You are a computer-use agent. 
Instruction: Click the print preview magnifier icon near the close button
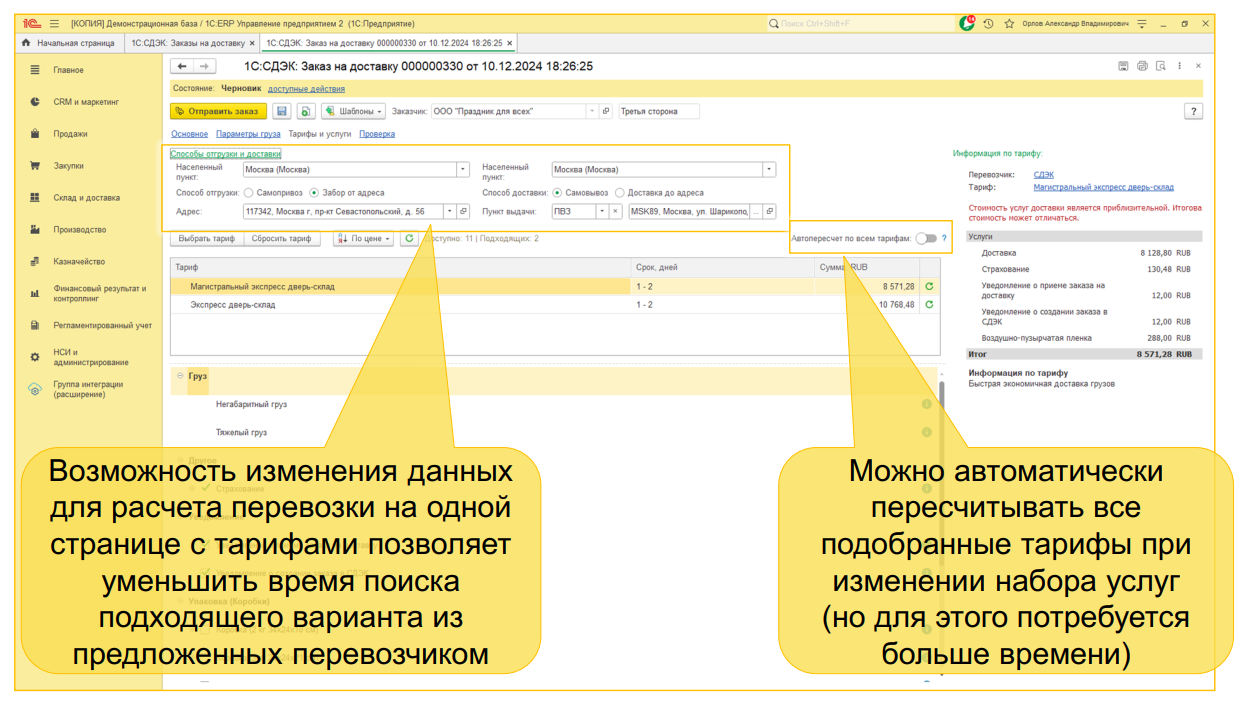1162,66
